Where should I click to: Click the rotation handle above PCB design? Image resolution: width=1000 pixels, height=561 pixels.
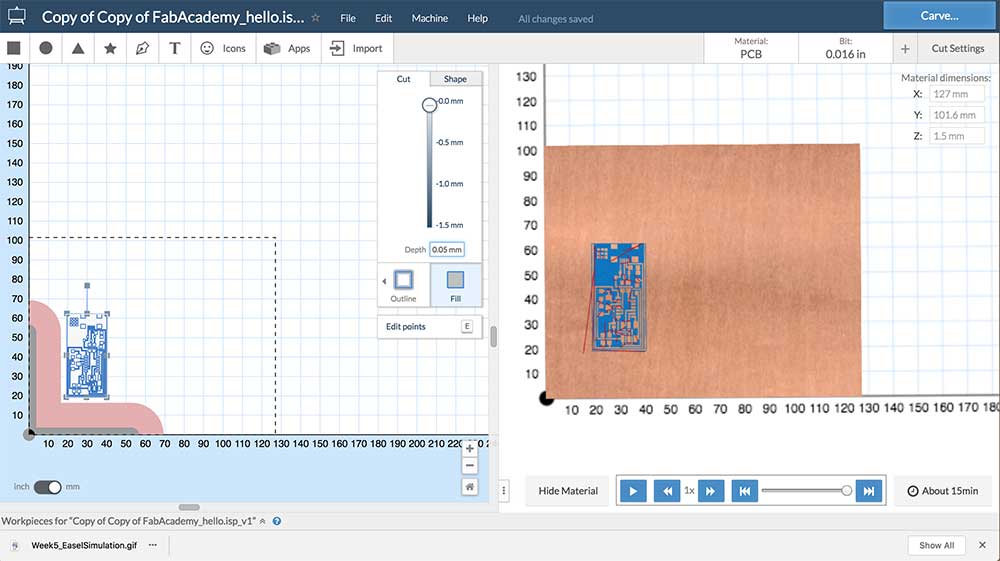[x=87, y=286]
